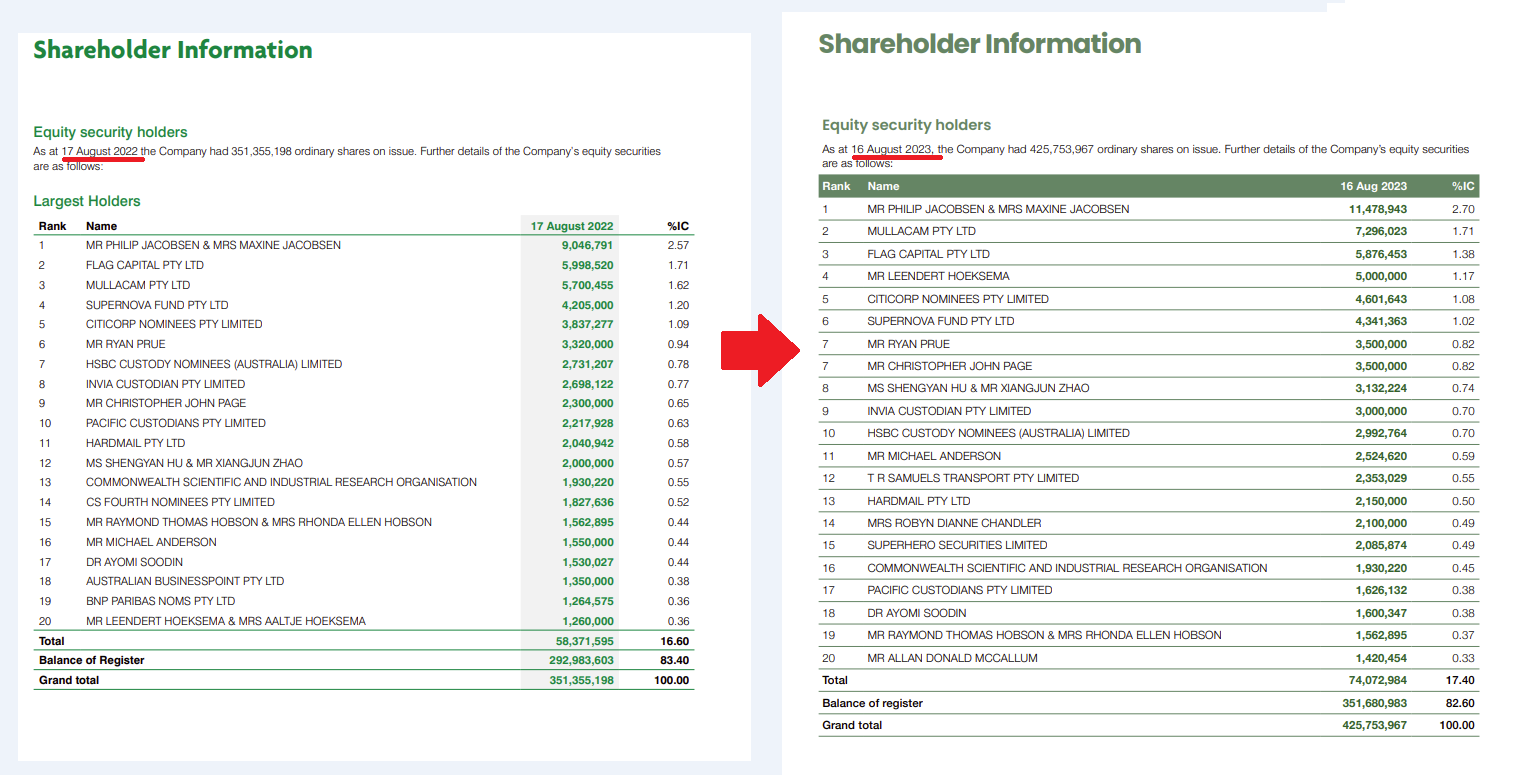Image resolution: width=1519 pixels, height=775 pixels.
Task: Click "SUPERHERO SECURITIES LIMITED"
Action: click(957, 545)
